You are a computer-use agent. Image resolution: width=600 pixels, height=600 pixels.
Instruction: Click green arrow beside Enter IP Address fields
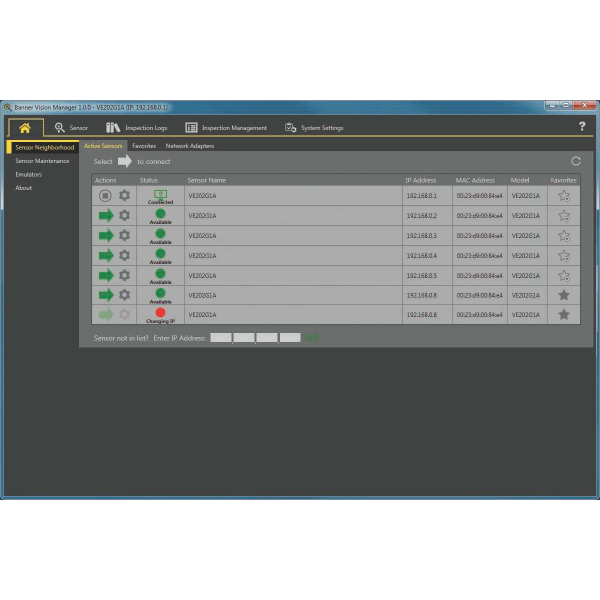click(313, 338)
